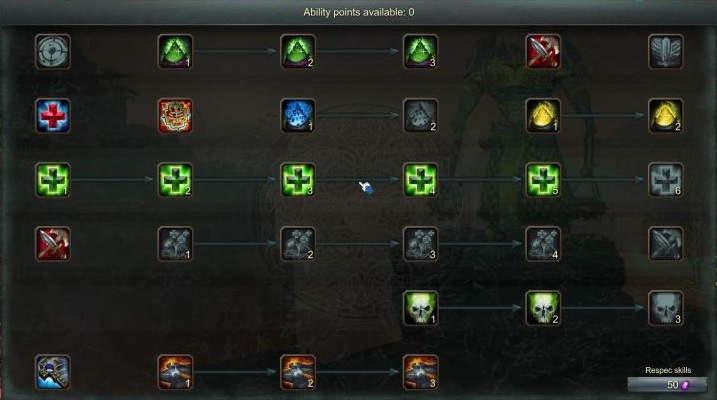The height and width of the screenshot is (400, 717).
Task: Select the green skull skill rank 1
Action: pyautogui.click(x=421, y=308)
